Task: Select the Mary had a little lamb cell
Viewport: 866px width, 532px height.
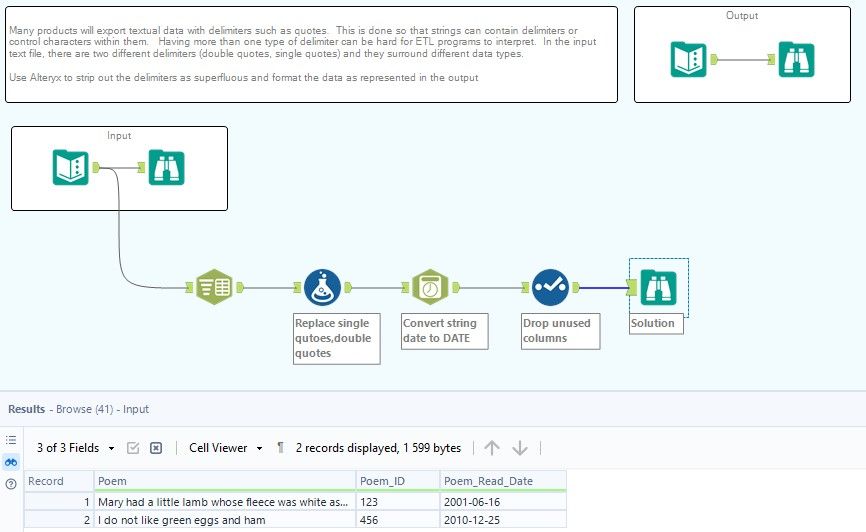Action: pos(225,502)
